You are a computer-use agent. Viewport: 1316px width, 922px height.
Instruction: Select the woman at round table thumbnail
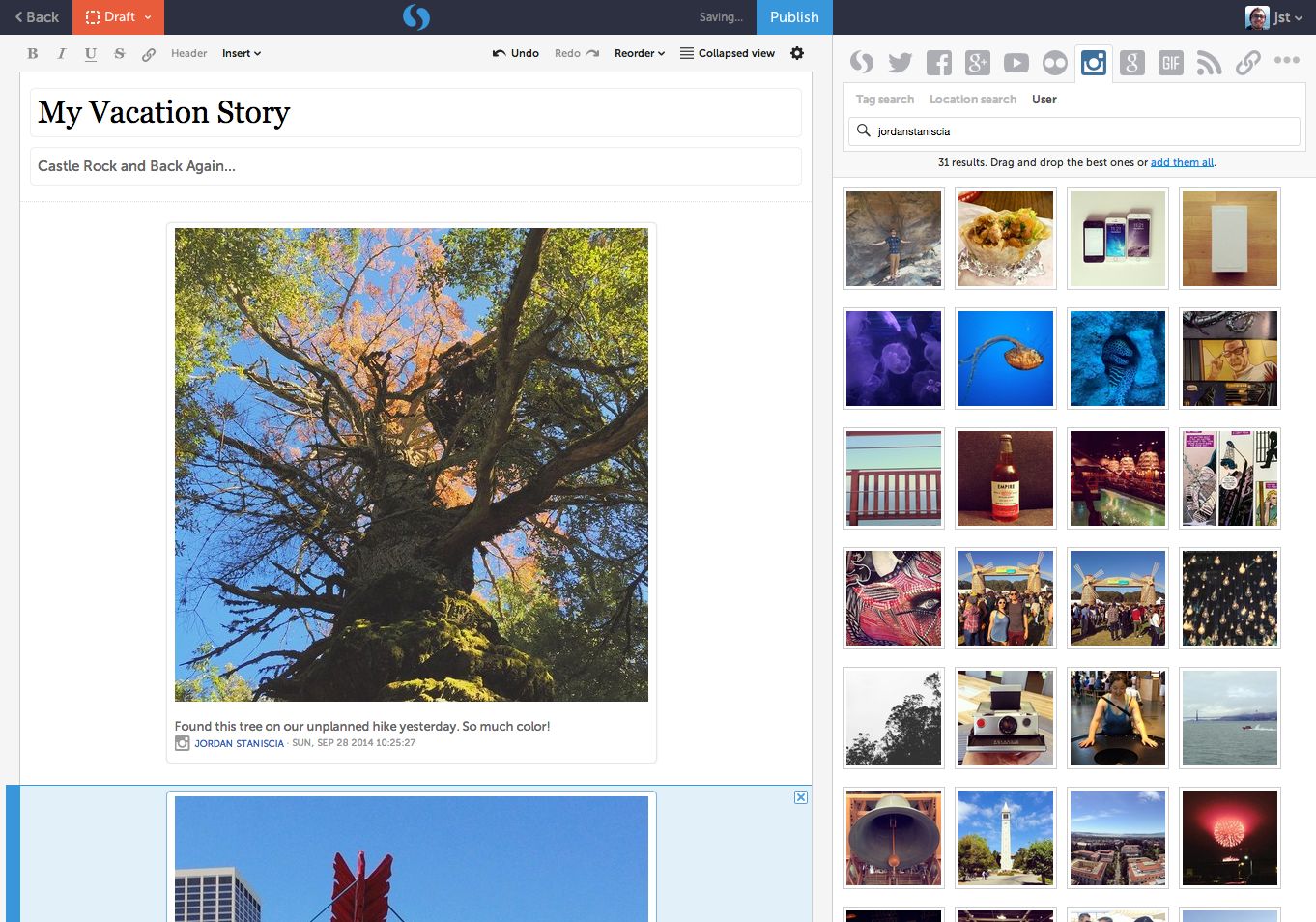pyautogui.click(x=1118, y=718)
